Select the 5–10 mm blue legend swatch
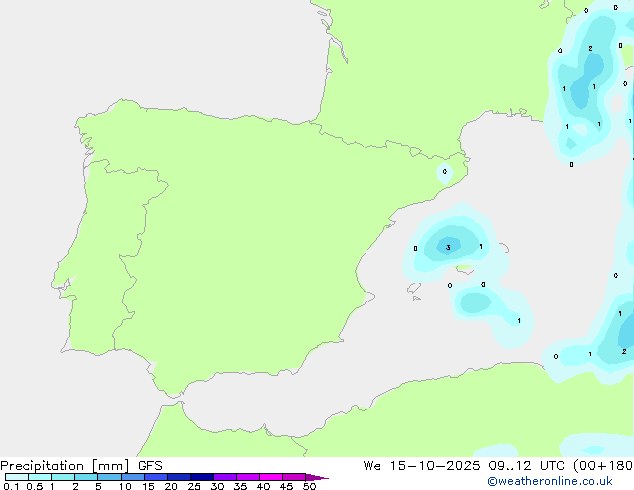Screen dimensions: 634x490 tap(109, 477)
